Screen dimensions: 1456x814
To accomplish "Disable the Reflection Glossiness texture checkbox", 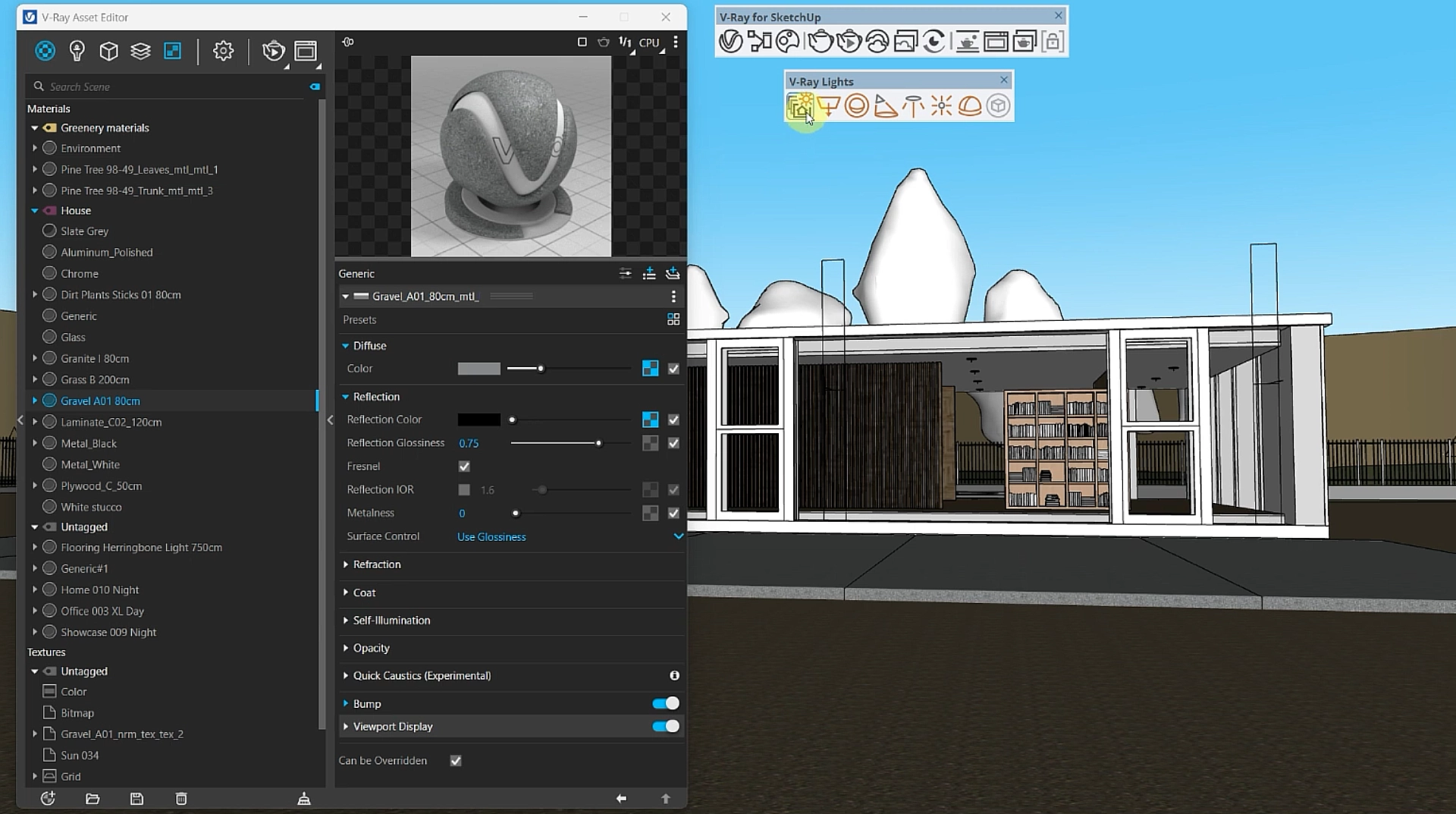I will (673, 443).
